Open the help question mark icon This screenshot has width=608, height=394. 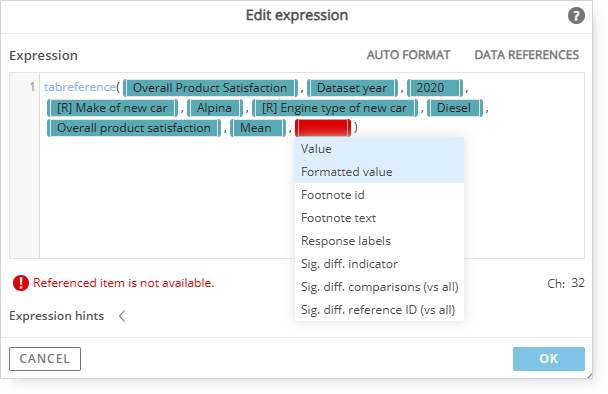pos(576,16)
